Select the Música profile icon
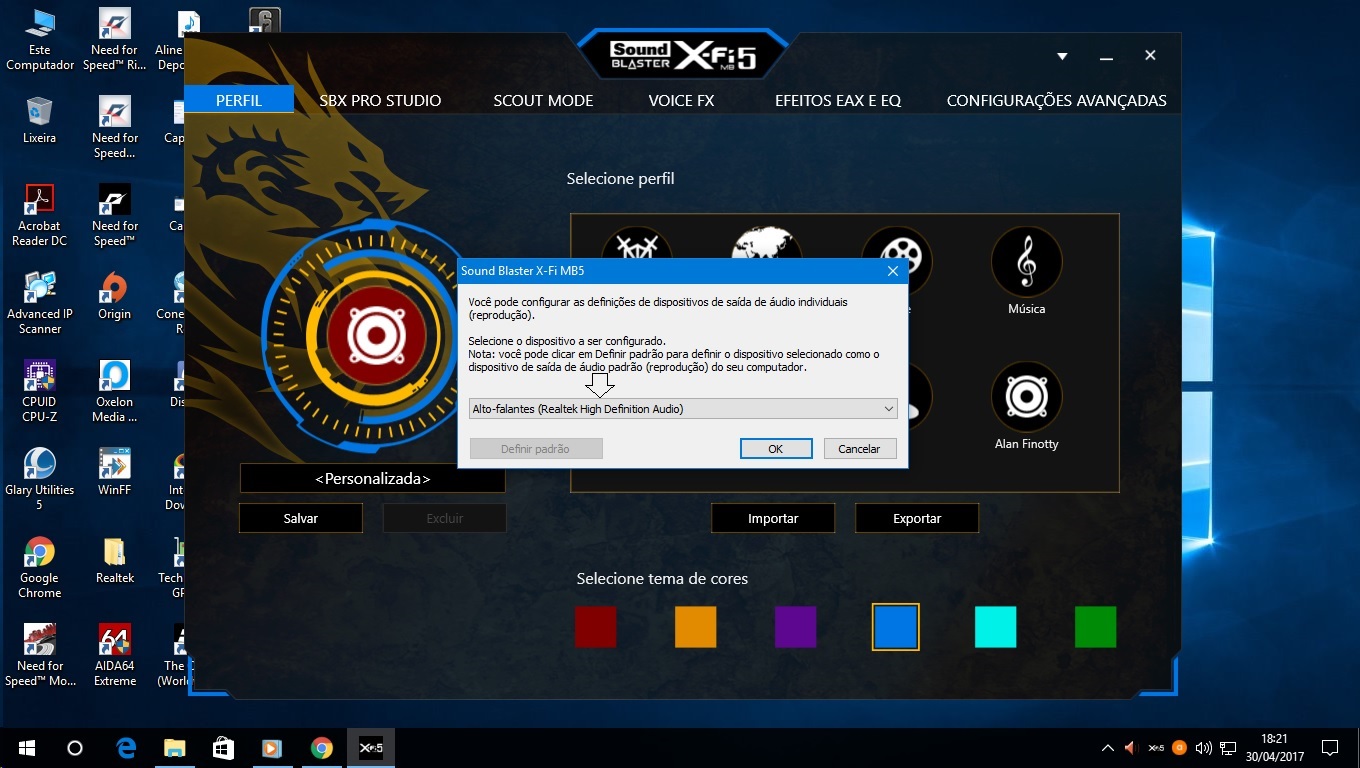1360x768 pixels. (1026, 262)
